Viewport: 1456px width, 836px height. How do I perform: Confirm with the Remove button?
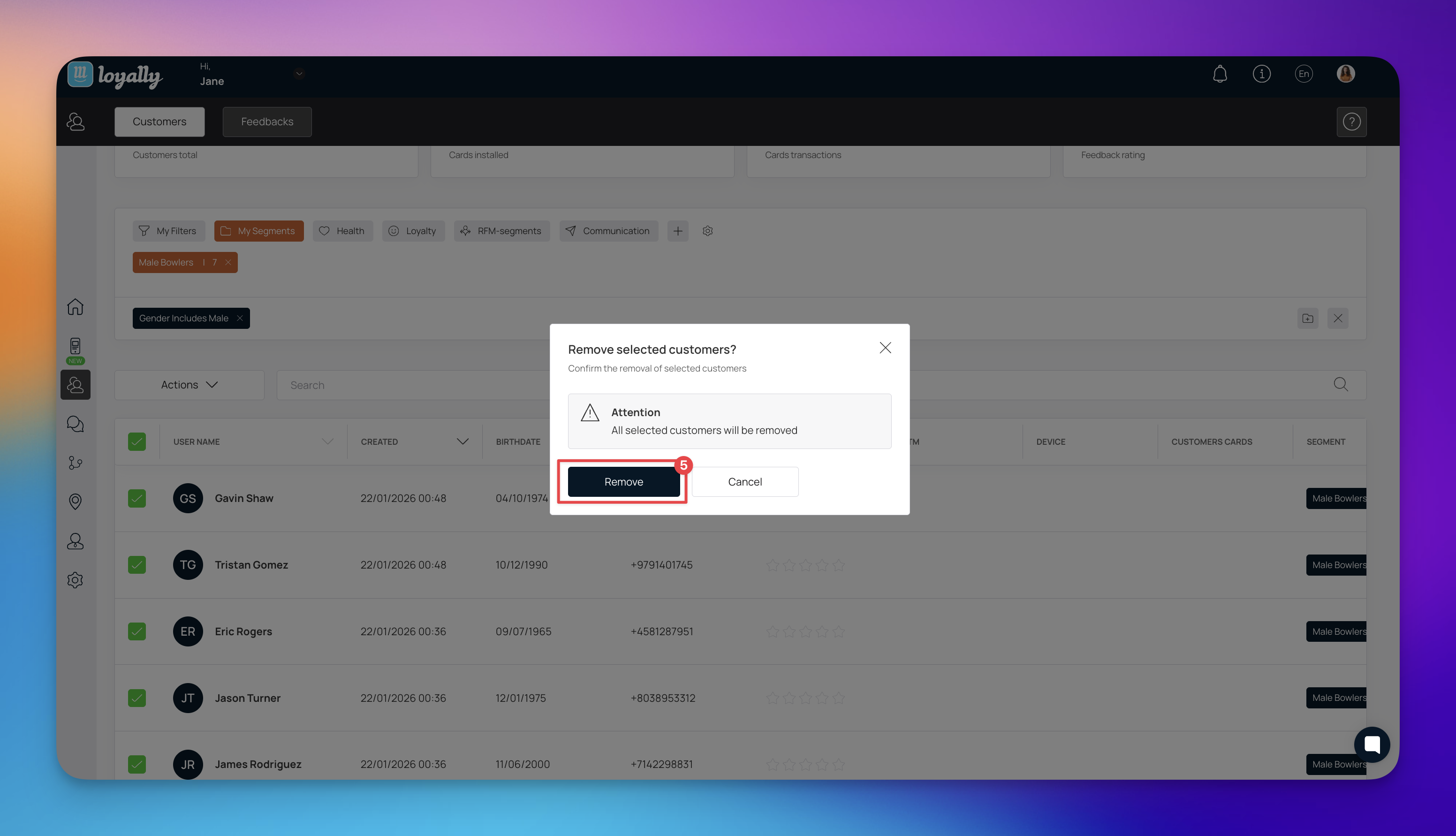(623, 482)
